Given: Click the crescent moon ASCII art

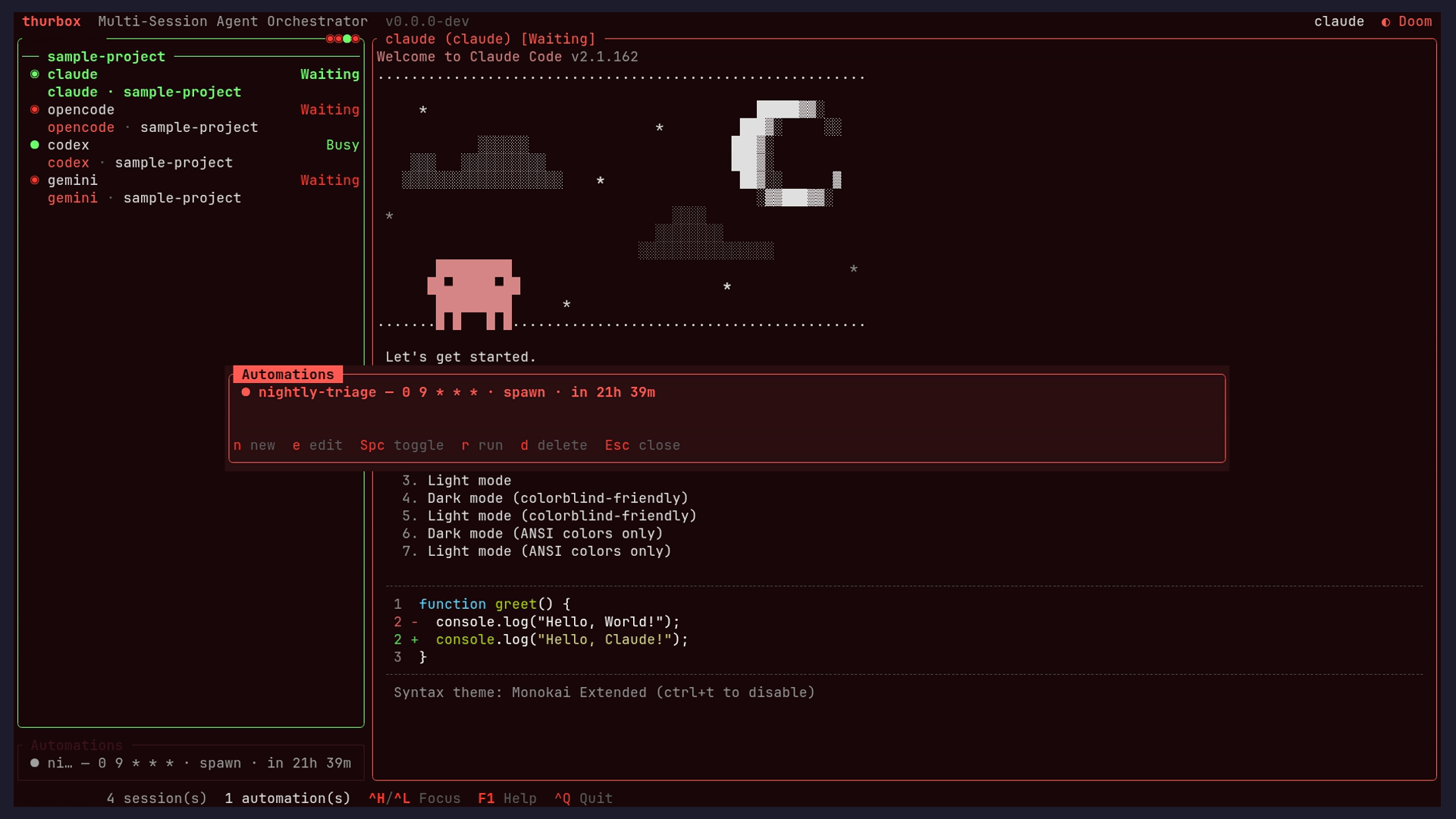Looking at the screenshot, I should click(786, 153).
